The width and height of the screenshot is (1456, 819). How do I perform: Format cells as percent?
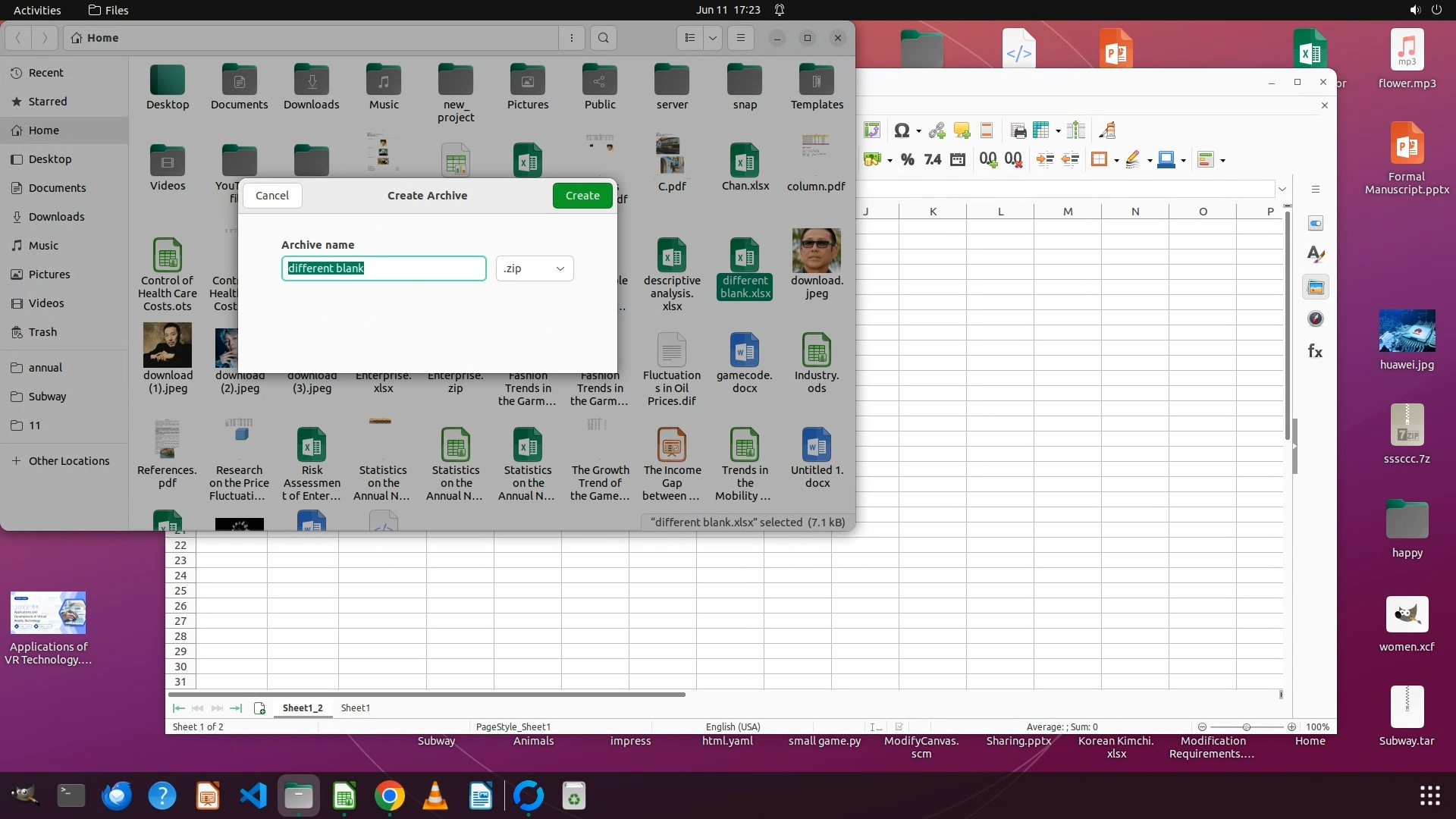[907, 159]
